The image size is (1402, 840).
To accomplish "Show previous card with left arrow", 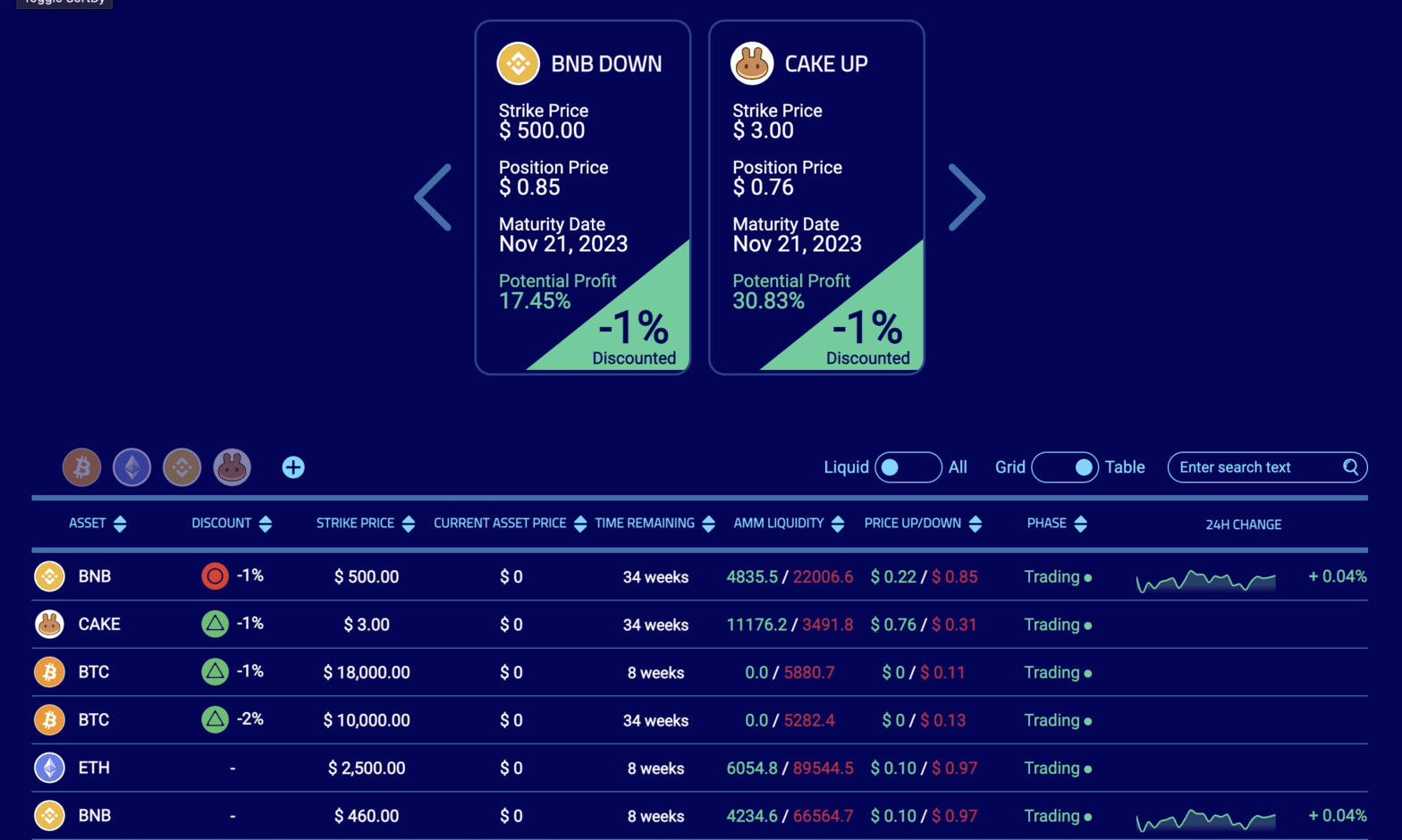I will click(434, 197).
